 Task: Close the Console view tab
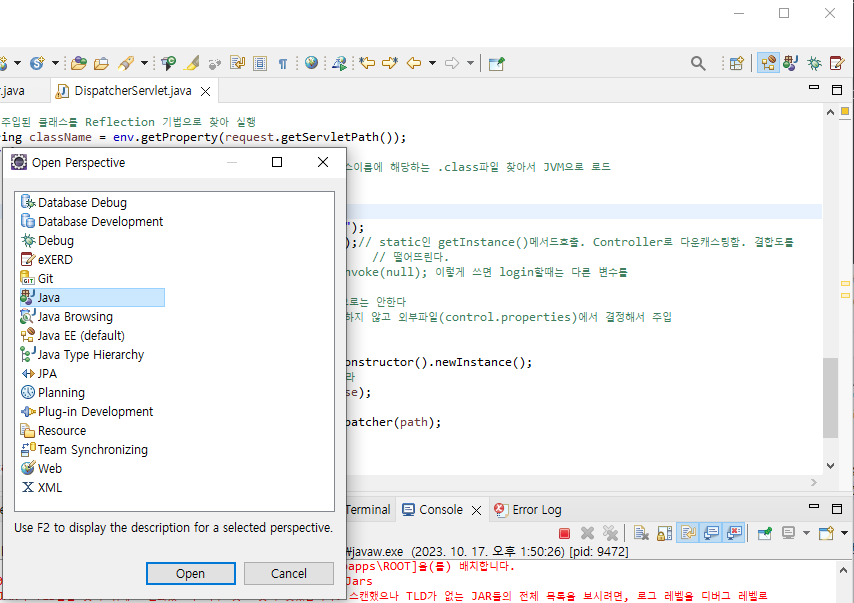pos(477,510)
